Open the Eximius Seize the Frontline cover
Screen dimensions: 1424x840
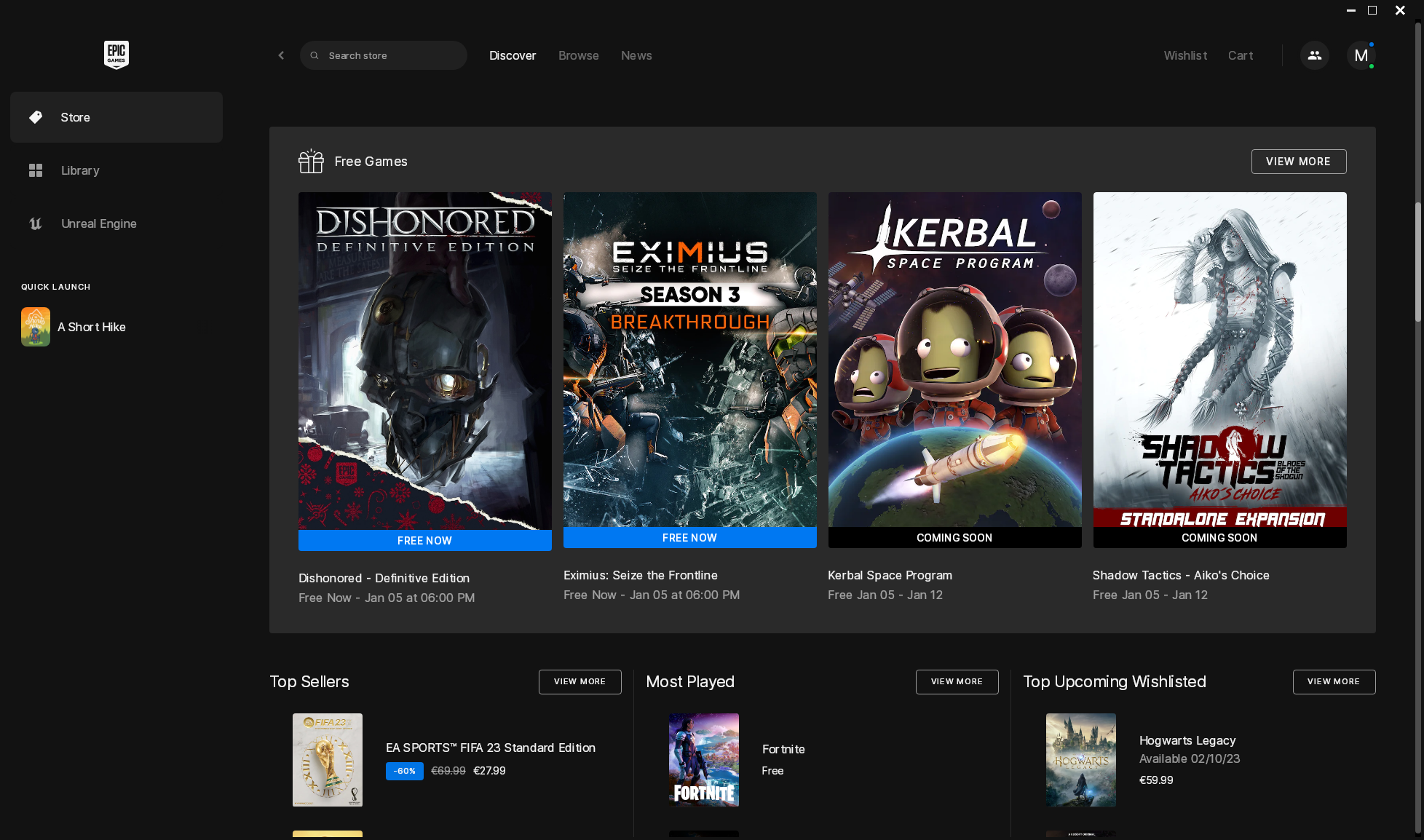(690, 360)
